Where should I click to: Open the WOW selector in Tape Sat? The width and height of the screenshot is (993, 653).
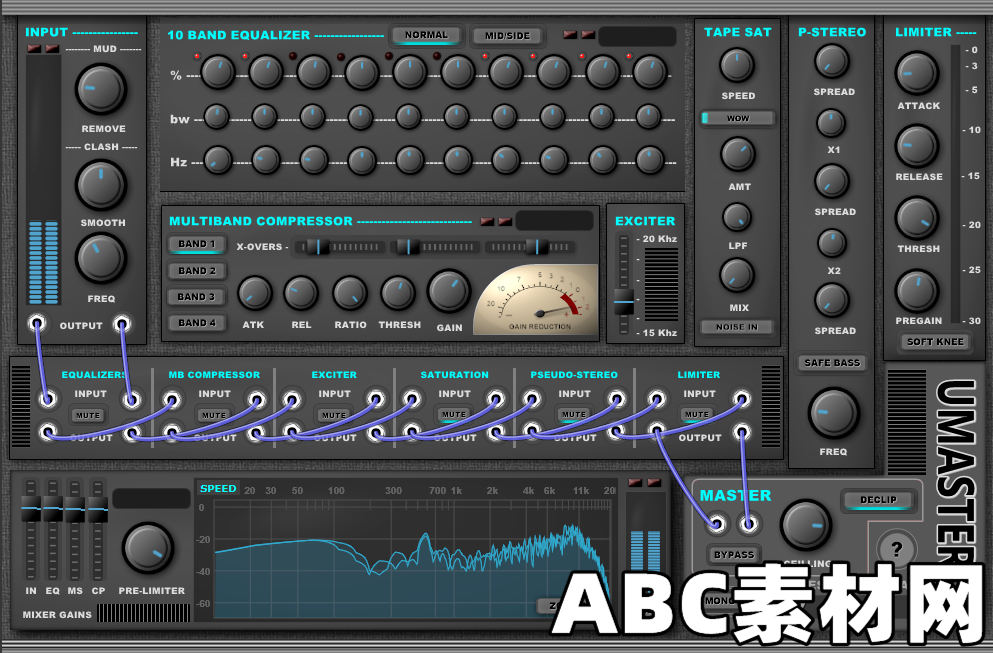pos(737,117)
